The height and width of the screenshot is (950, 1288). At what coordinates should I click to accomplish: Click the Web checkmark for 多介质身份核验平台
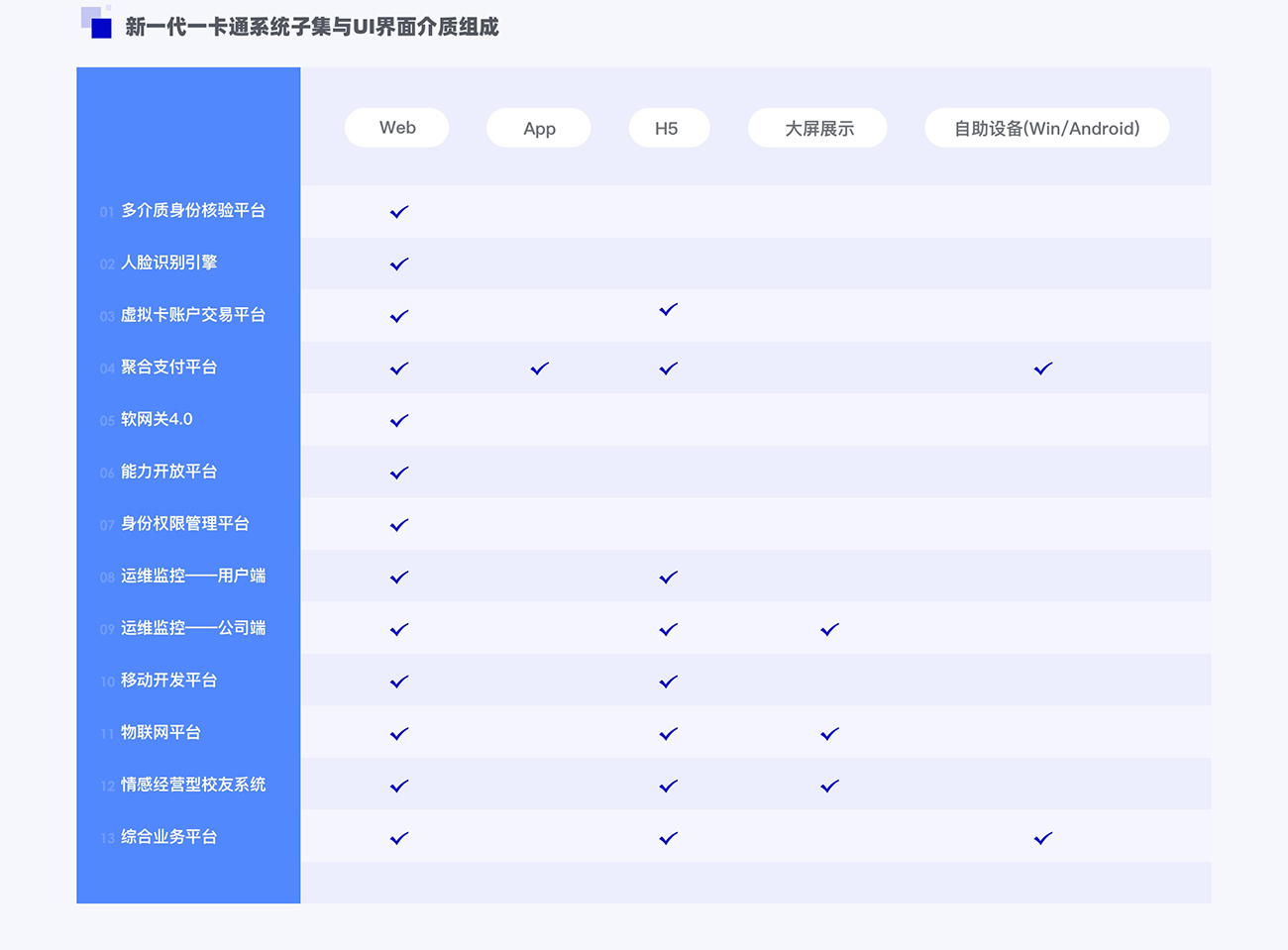399,211
